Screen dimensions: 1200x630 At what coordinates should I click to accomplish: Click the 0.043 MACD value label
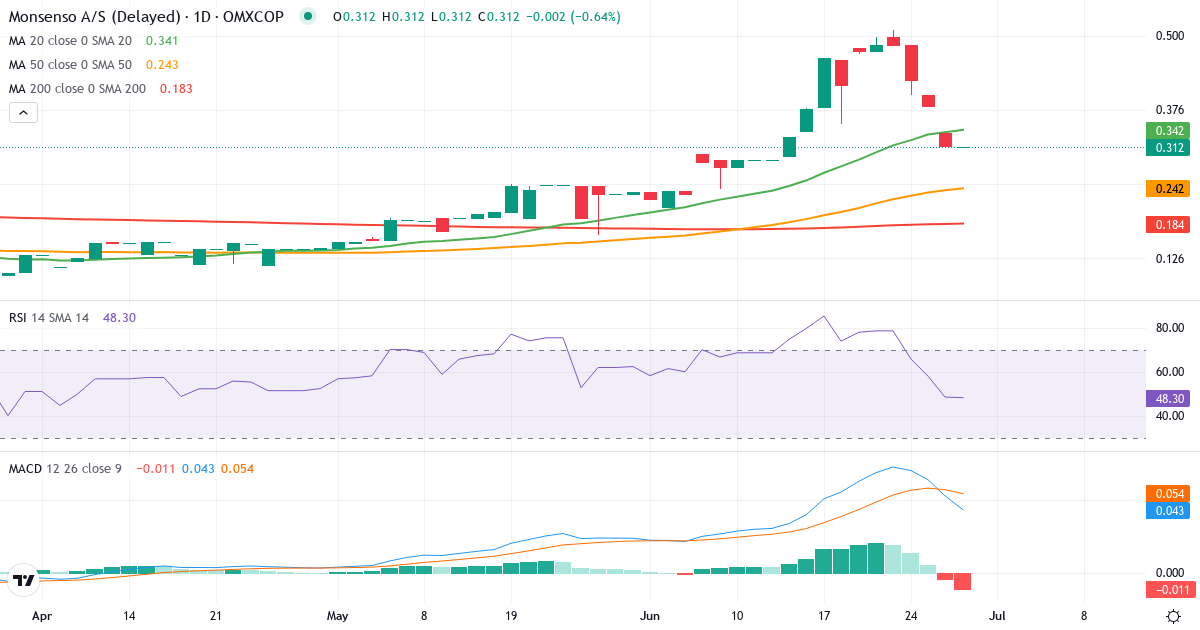(x=1166, y=510)
